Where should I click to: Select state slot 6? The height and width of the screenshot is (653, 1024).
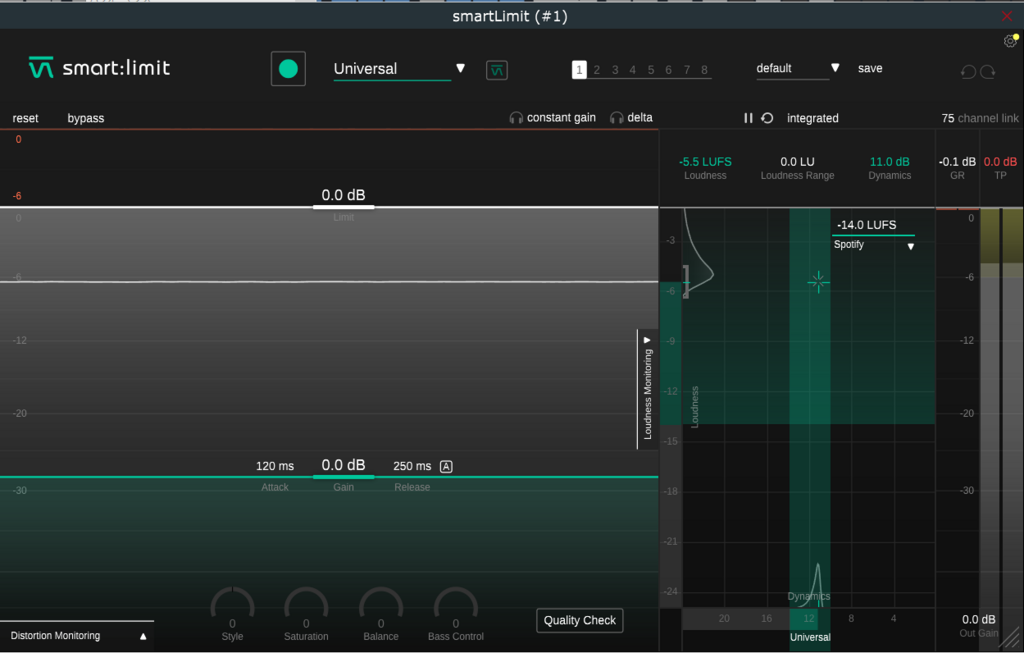pyautogui.click(x=669, y=70)
